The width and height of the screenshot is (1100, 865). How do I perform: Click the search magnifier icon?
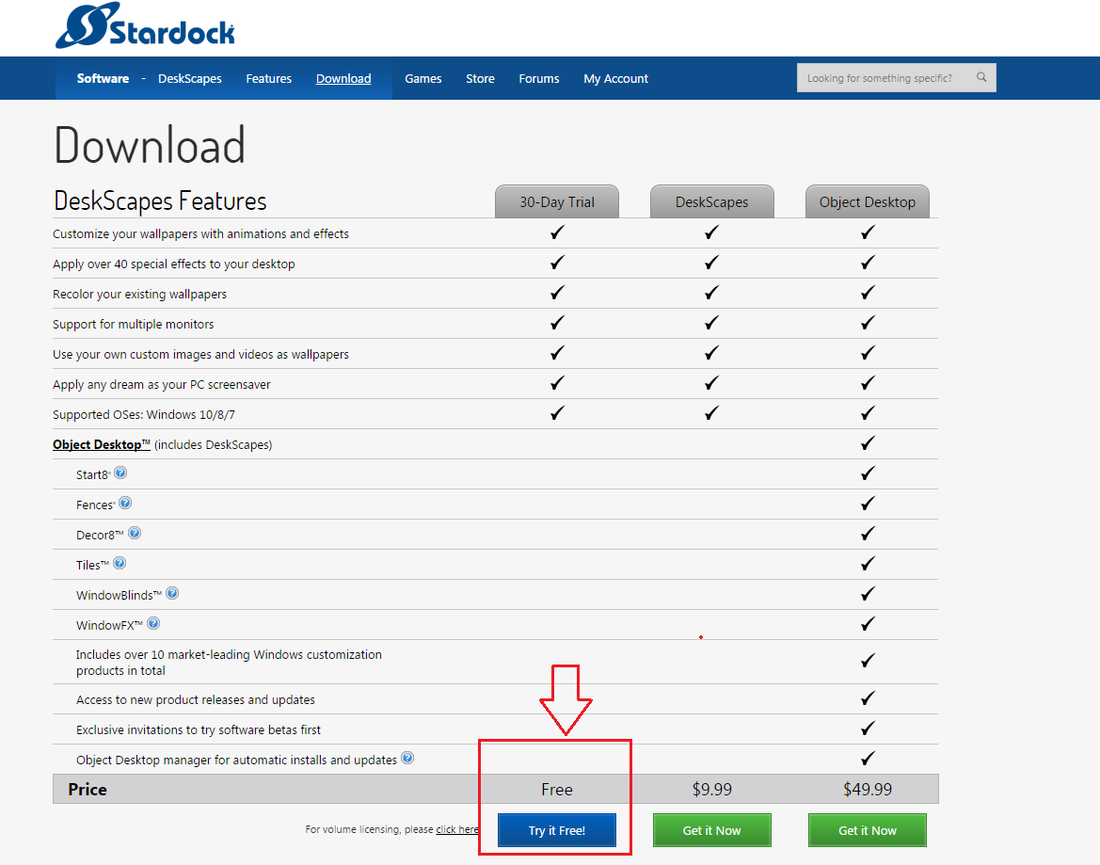pos(981,77)
